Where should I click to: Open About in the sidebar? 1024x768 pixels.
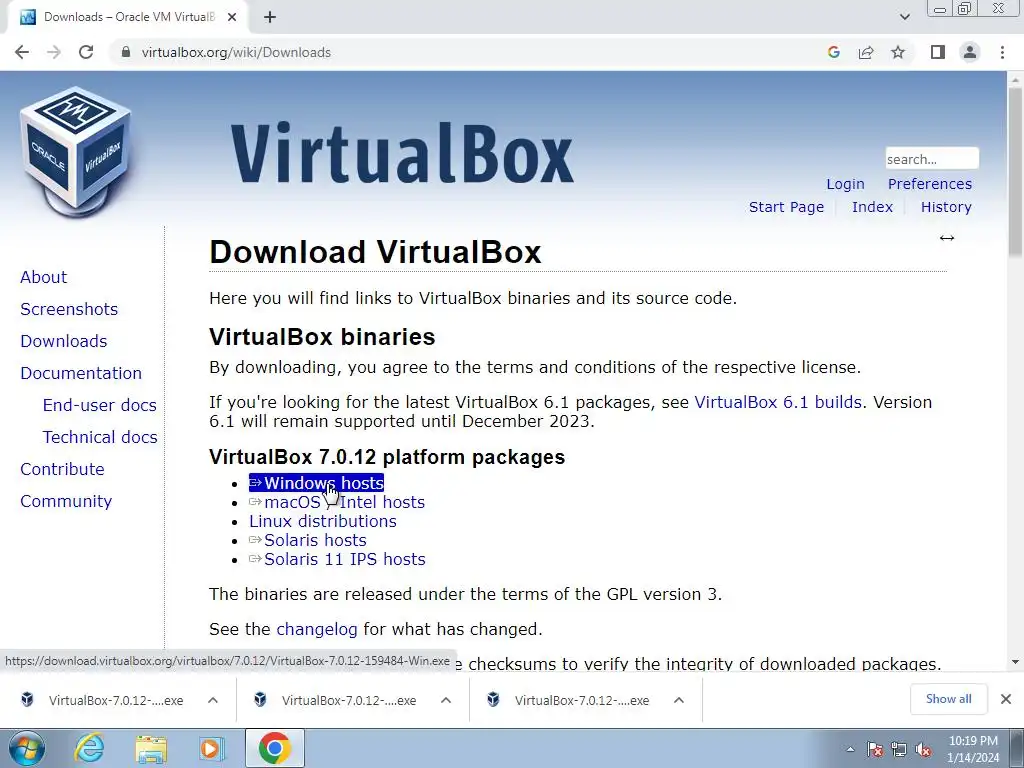tap(44, 277)
